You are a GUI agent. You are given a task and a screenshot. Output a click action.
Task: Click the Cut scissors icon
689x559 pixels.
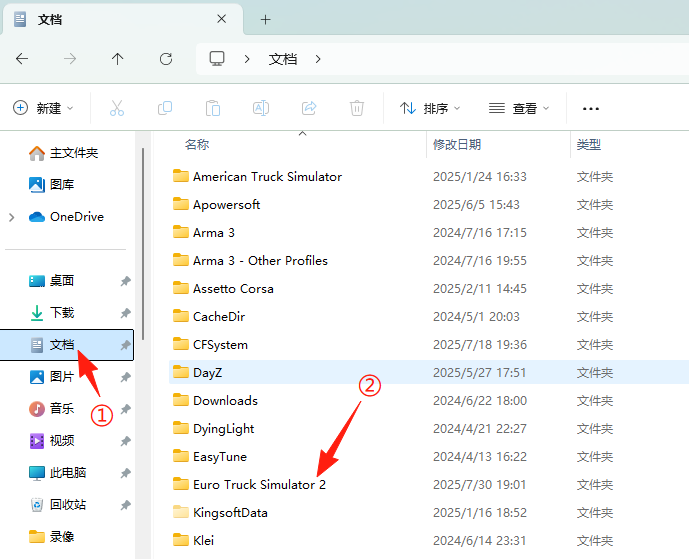tap(117, 108)
